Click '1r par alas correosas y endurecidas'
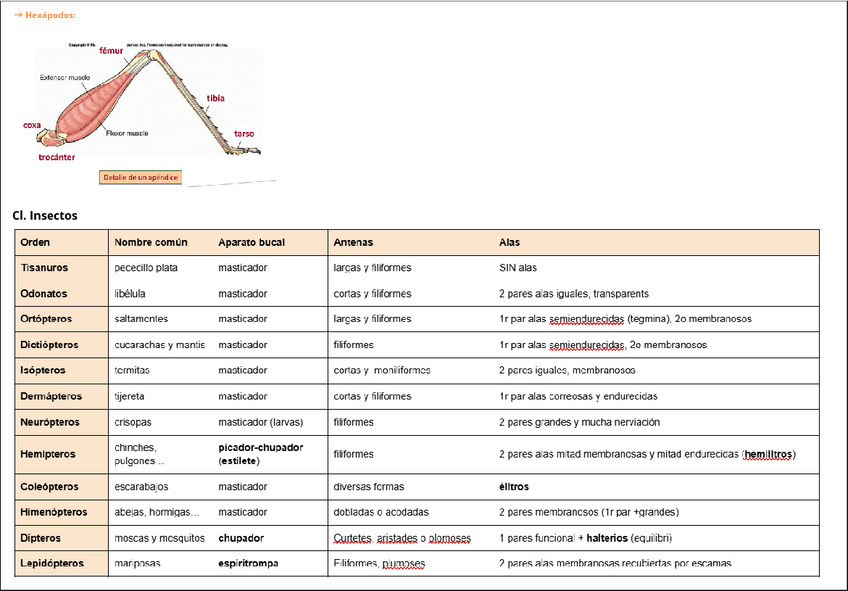The height and width of the screenshot is (591, 848). click(x=578, y=396)
